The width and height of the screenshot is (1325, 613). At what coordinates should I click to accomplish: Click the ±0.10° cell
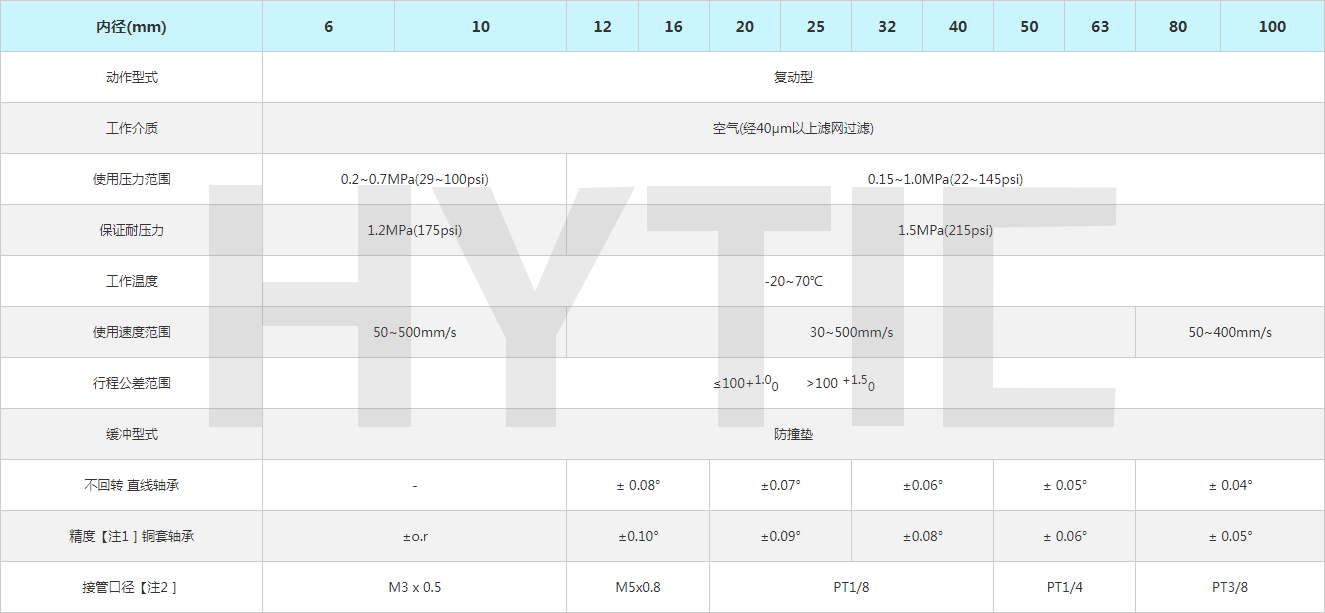638,536
